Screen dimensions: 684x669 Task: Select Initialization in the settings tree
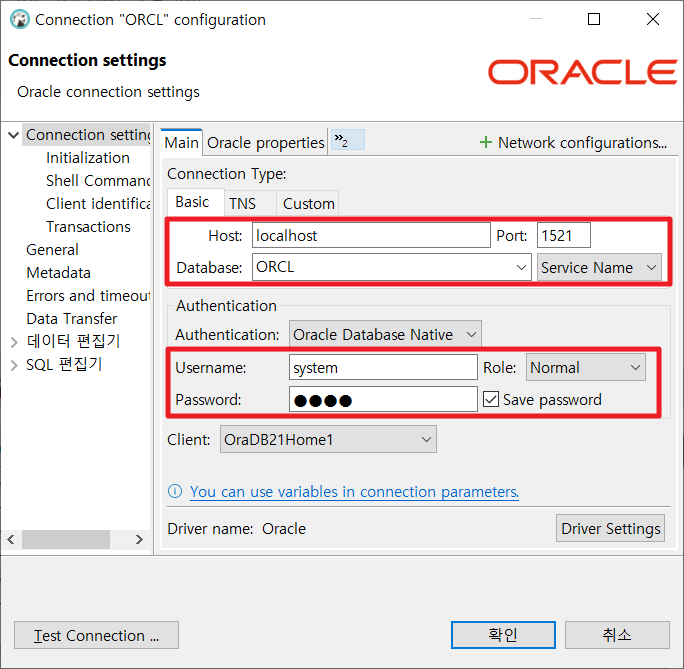[x=88, y=158]
